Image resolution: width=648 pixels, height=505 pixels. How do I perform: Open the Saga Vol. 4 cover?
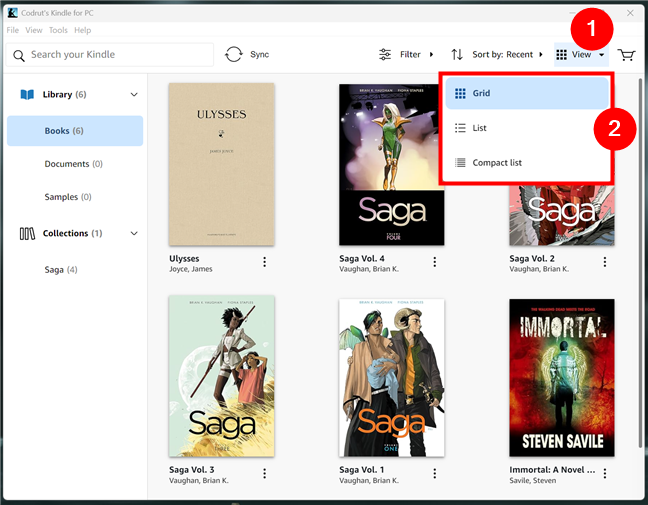[391, 164]
